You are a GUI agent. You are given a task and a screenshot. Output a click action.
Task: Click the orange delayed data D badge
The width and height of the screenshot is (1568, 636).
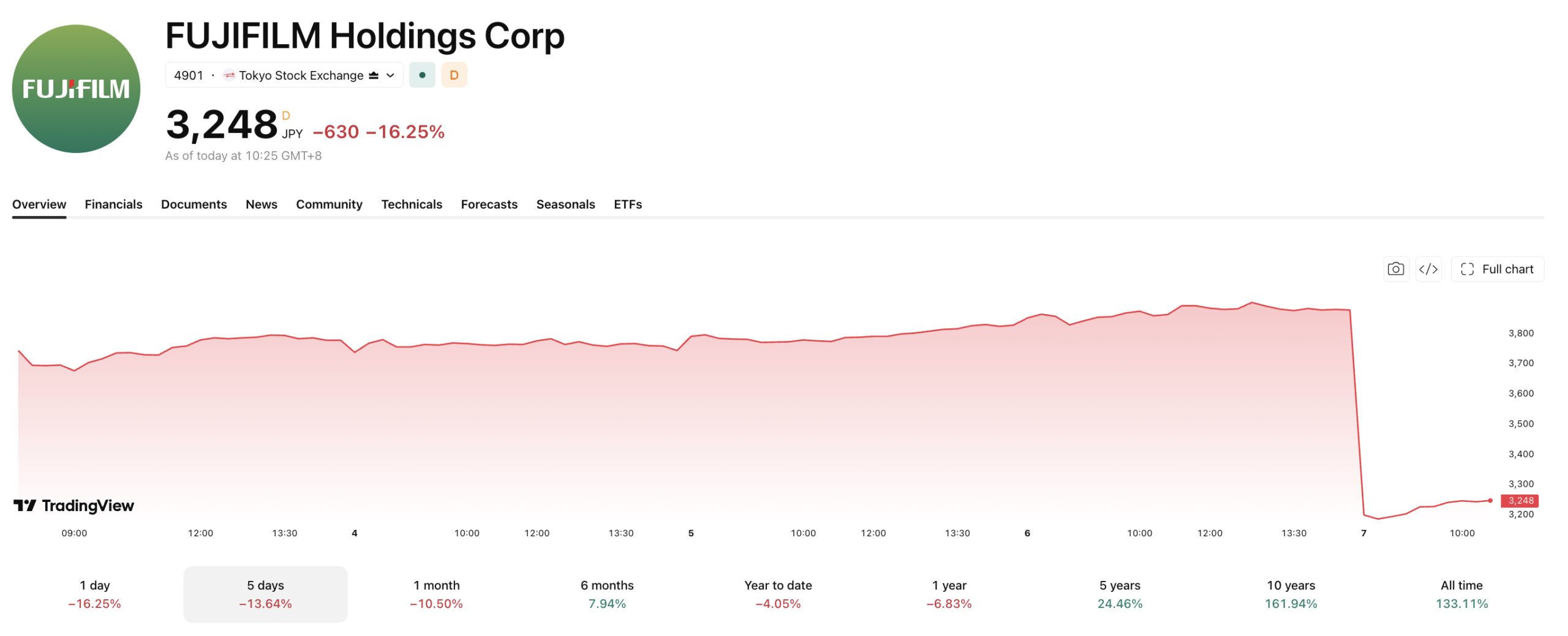pos(454,75)
